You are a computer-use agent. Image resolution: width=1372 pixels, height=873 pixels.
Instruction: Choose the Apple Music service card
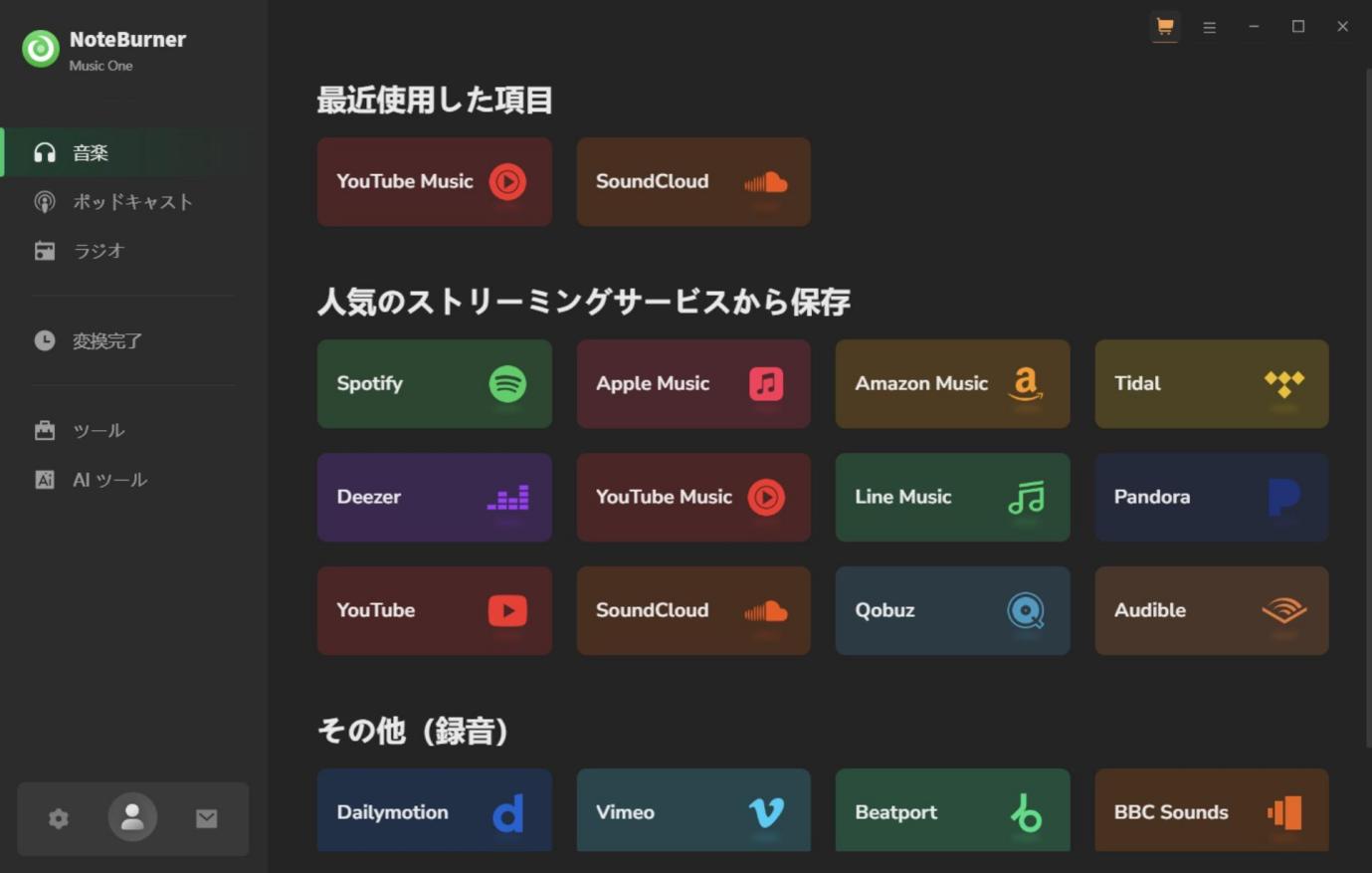click(x=693, y=383)
